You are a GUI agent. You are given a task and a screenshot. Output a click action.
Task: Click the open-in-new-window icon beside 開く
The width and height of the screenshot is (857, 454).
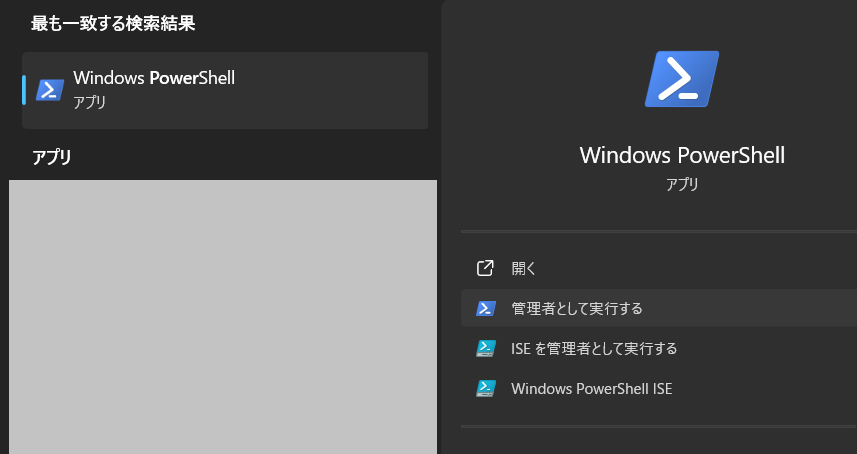(486, 268)
